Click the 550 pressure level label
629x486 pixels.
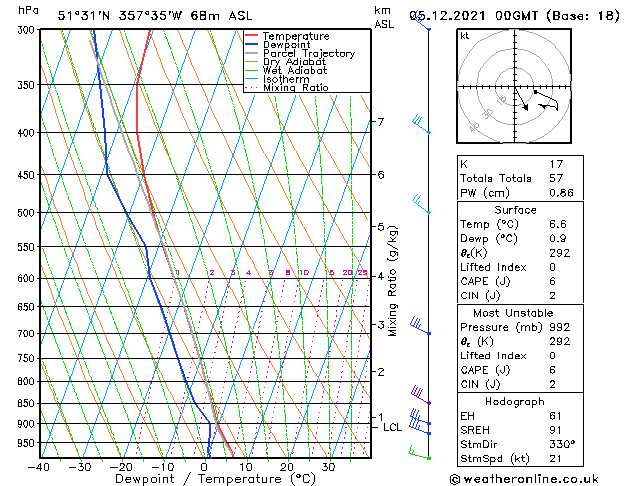(x=28, y=247)
